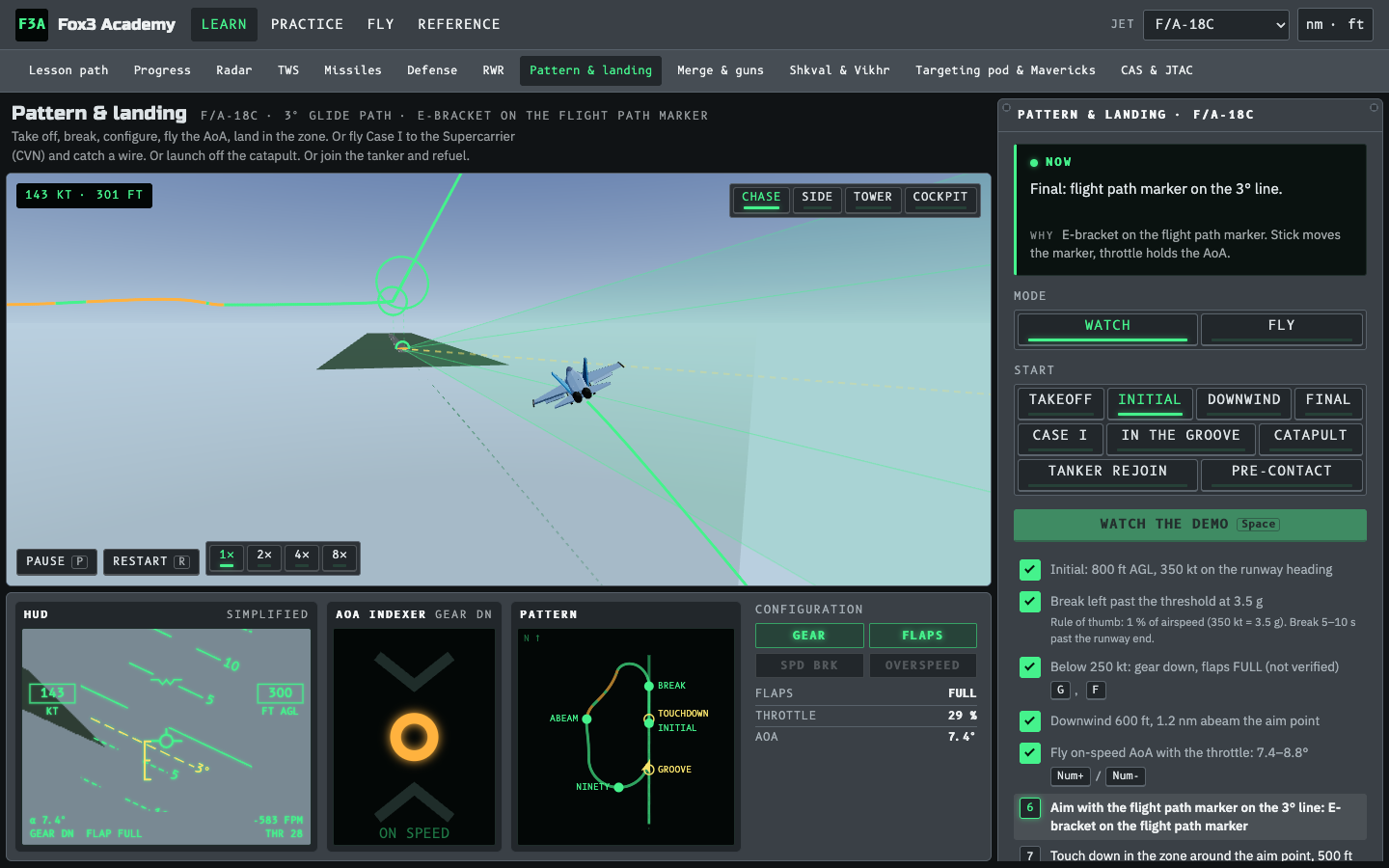Restart the simulation
1389x868 pixels.
click(150, 561)
